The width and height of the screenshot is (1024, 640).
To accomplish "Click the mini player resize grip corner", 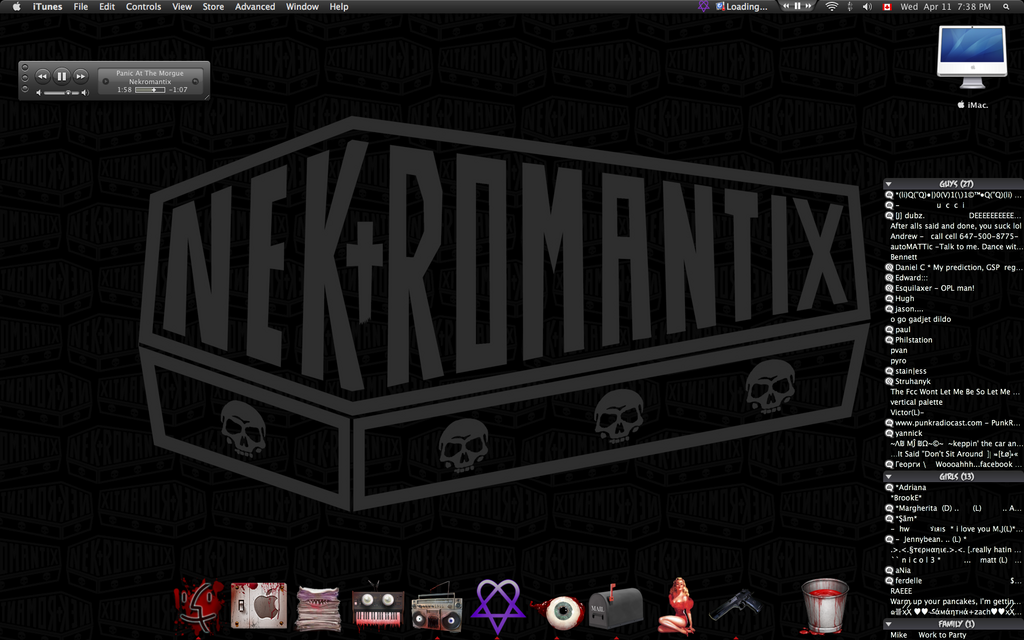I will [x=206, y=97].
